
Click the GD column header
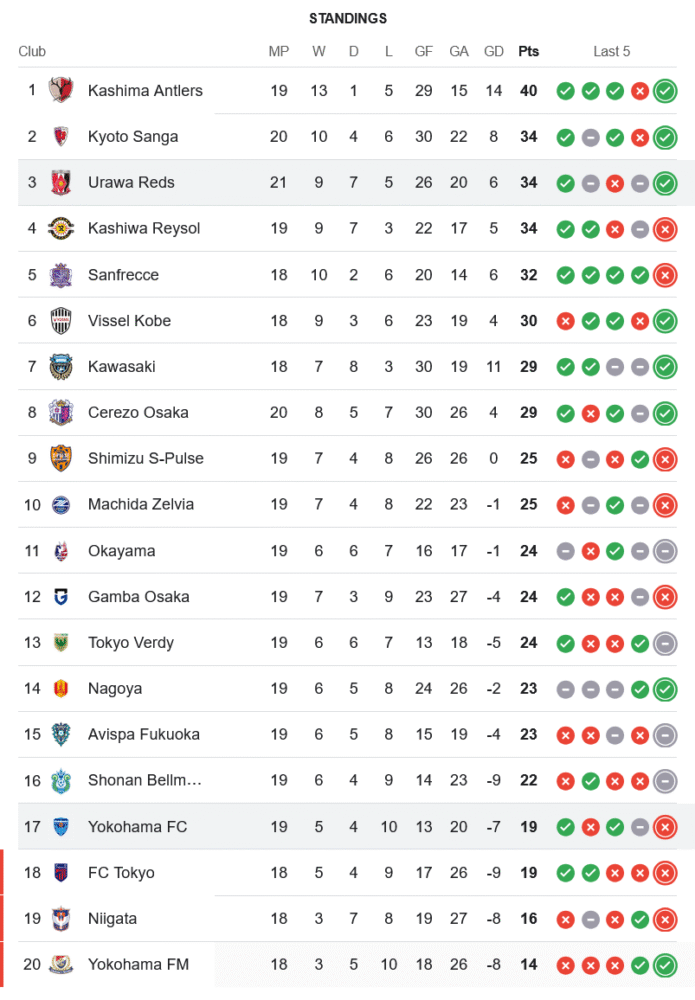point(493,51)
